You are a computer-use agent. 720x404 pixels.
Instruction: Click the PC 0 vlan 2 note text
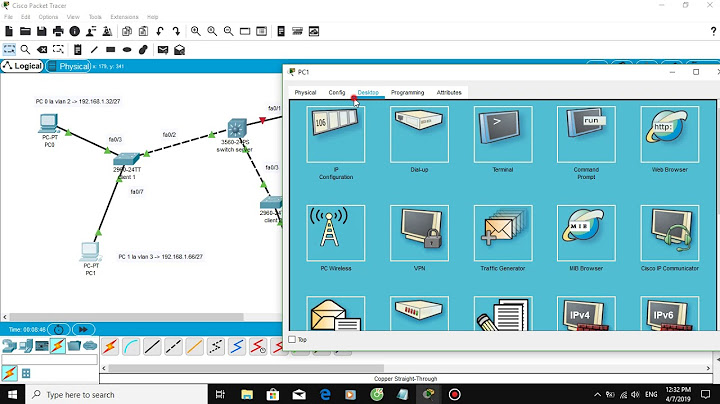pyautogui.click(x=78, y=101)
